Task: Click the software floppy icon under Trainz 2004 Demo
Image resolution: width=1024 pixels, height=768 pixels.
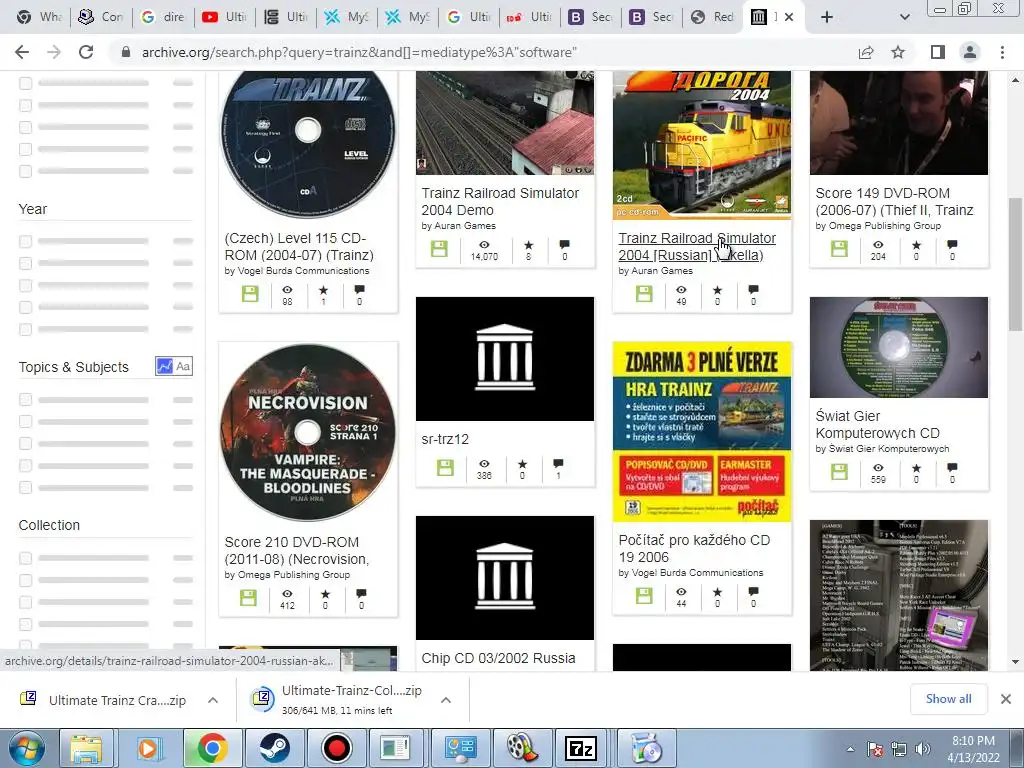Action: coord(439,249)
